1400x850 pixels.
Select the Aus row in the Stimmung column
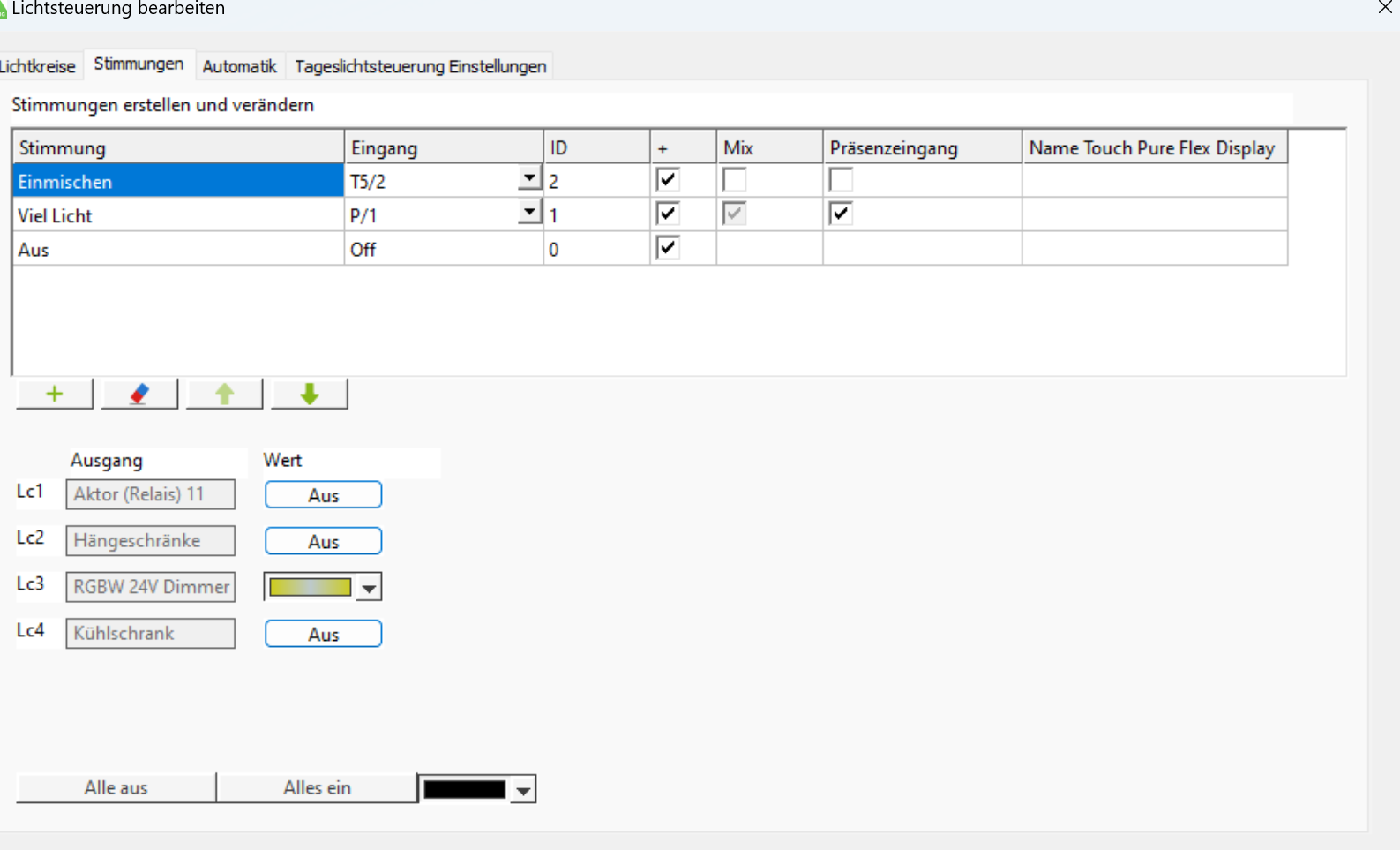[178, 249]
